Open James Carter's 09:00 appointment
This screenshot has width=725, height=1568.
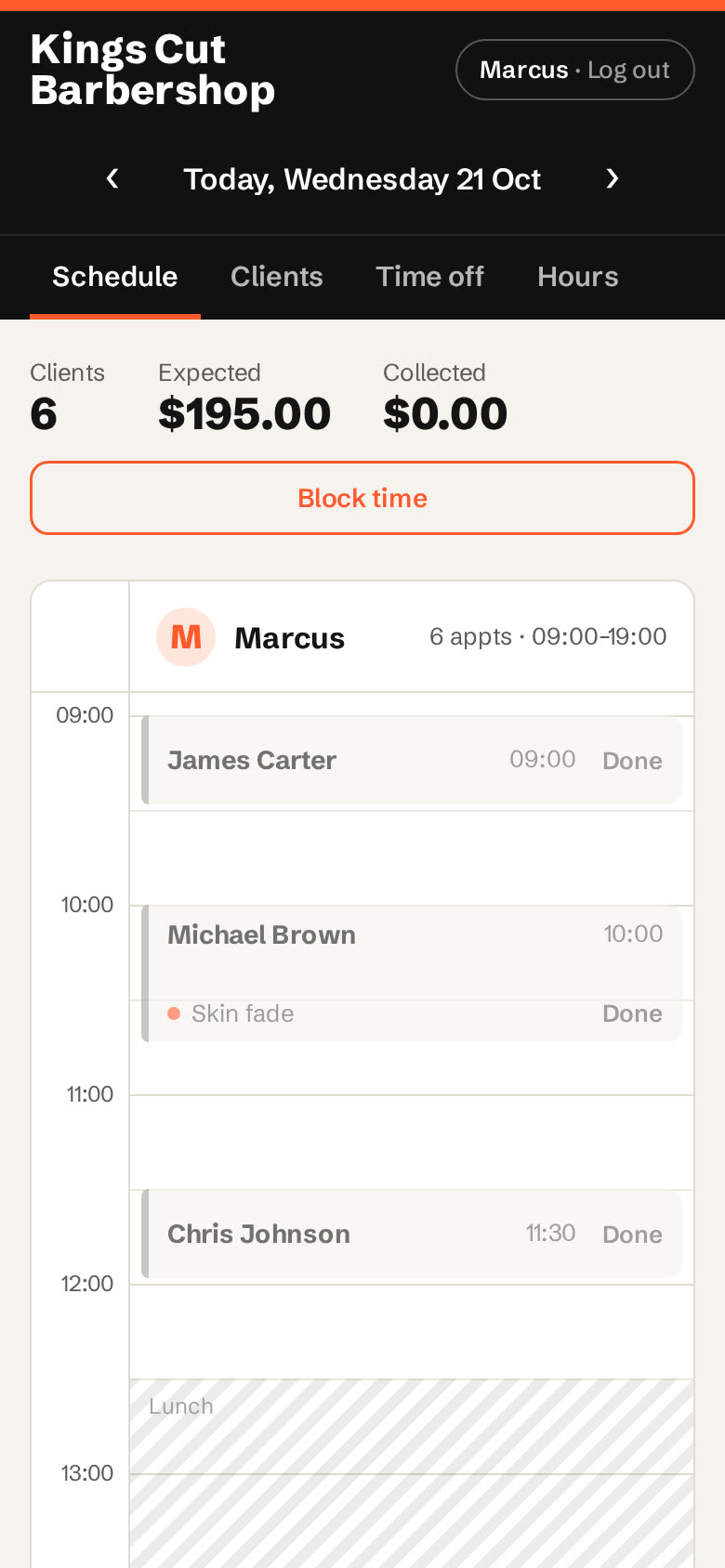pos(412,761)
